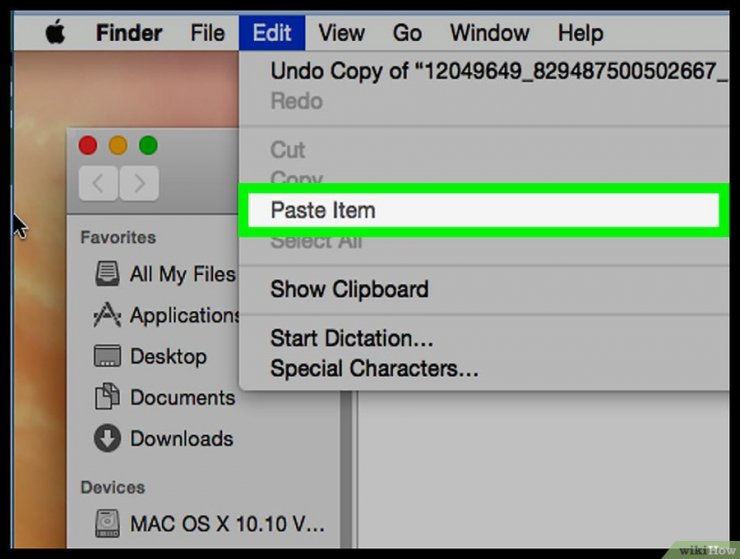The height and width of the screenshot is (559, 740).
Task: Go back with the left chevron button
Action: point(98,183)
